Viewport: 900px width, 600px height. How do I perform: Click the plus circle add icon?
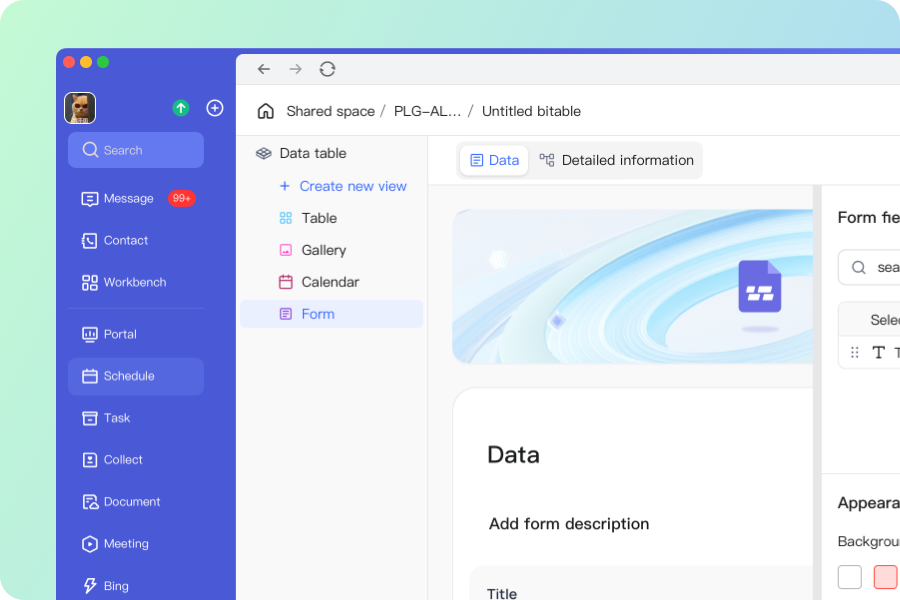215,108
